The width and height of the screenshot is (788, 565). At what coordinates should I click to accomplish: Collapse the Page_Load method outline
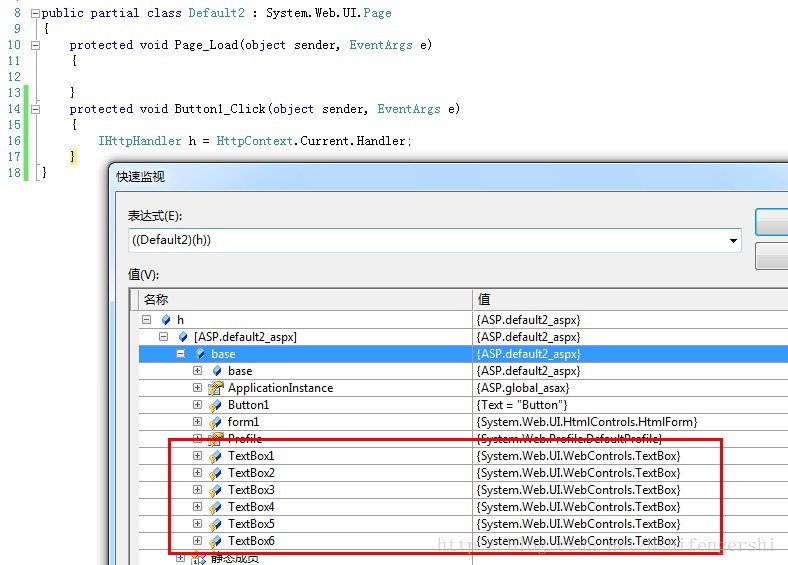click(x=35, y=45)
